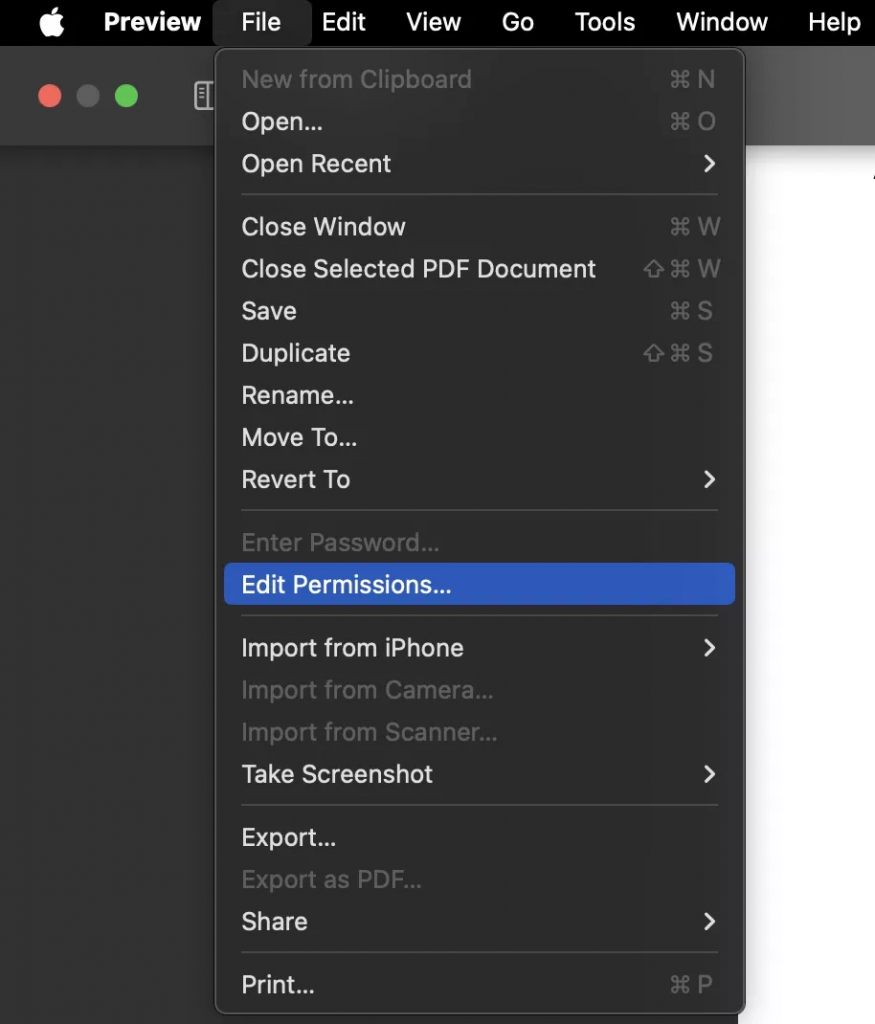
Task: Open the Edit menu
Action: [344, 22]
